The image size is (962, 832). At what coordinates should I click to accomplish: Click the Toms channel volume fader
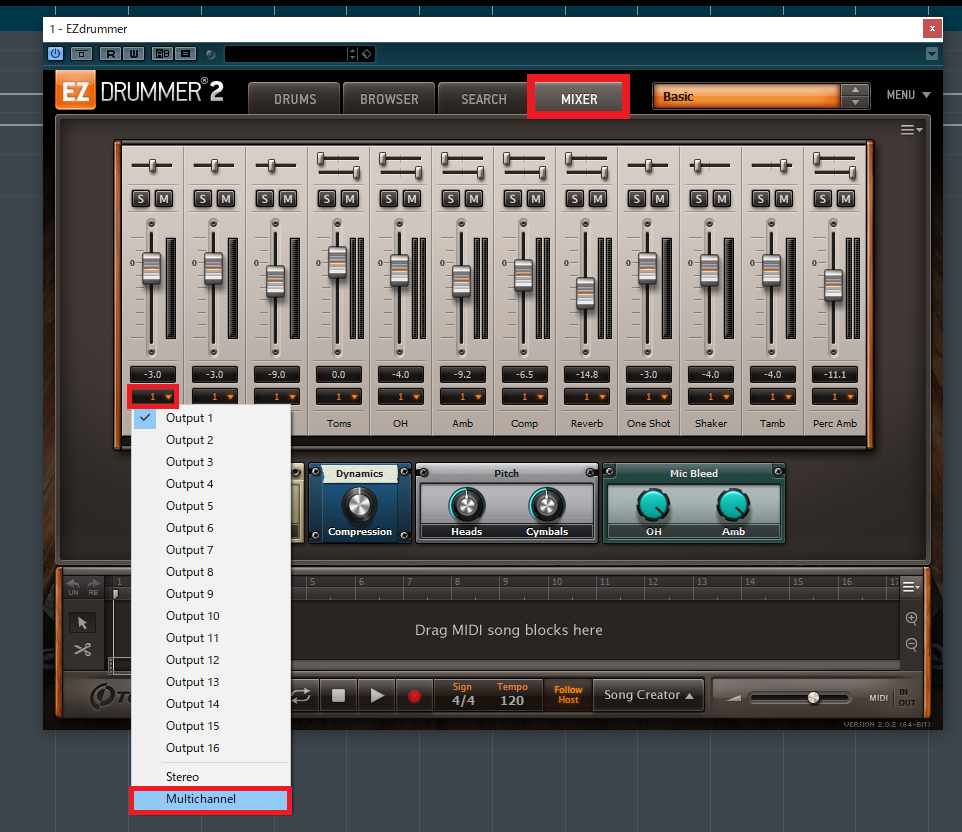(337, 262)
